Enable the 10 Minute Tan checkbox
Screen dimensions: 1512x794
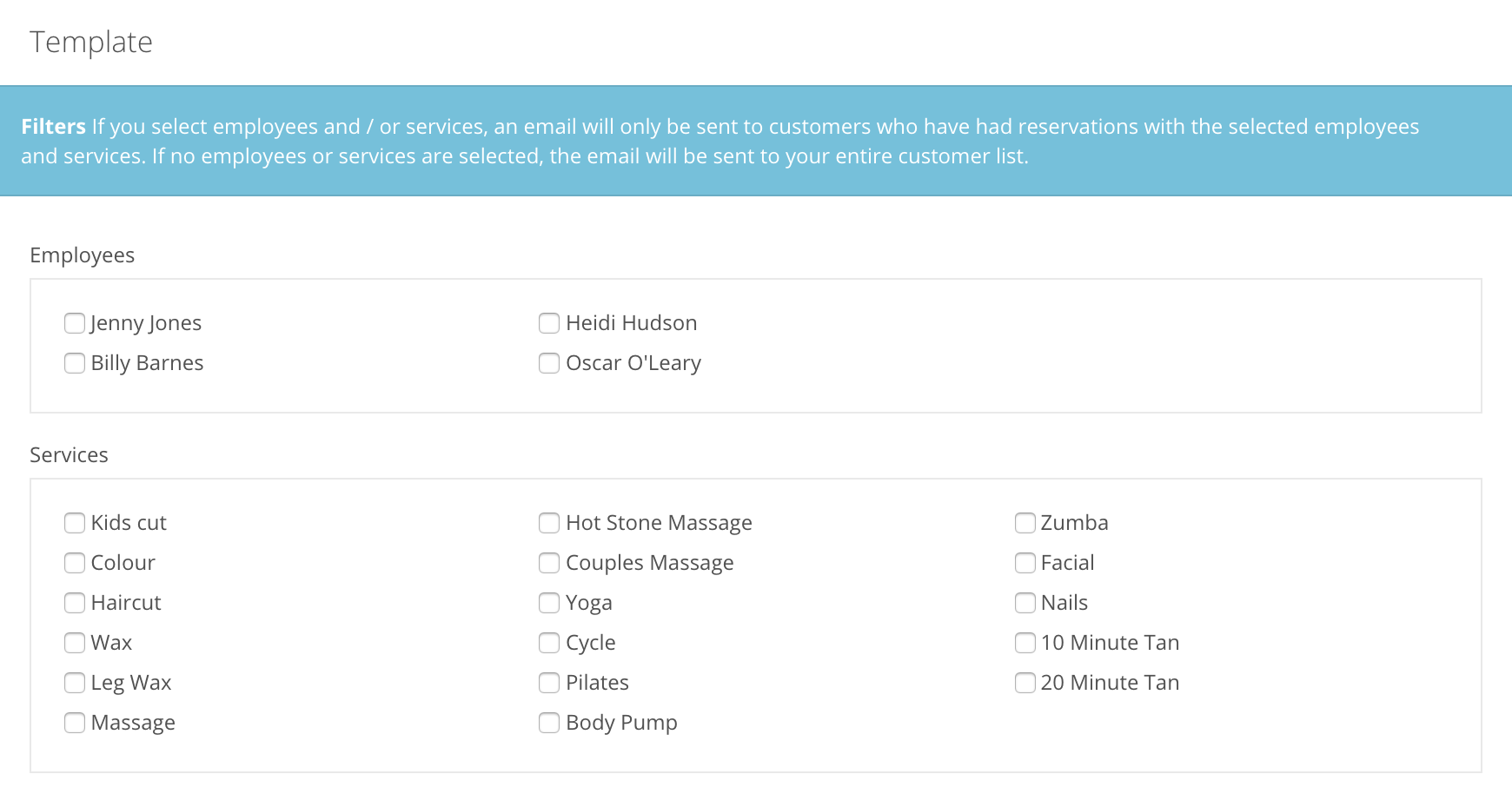pos(1025,643)
